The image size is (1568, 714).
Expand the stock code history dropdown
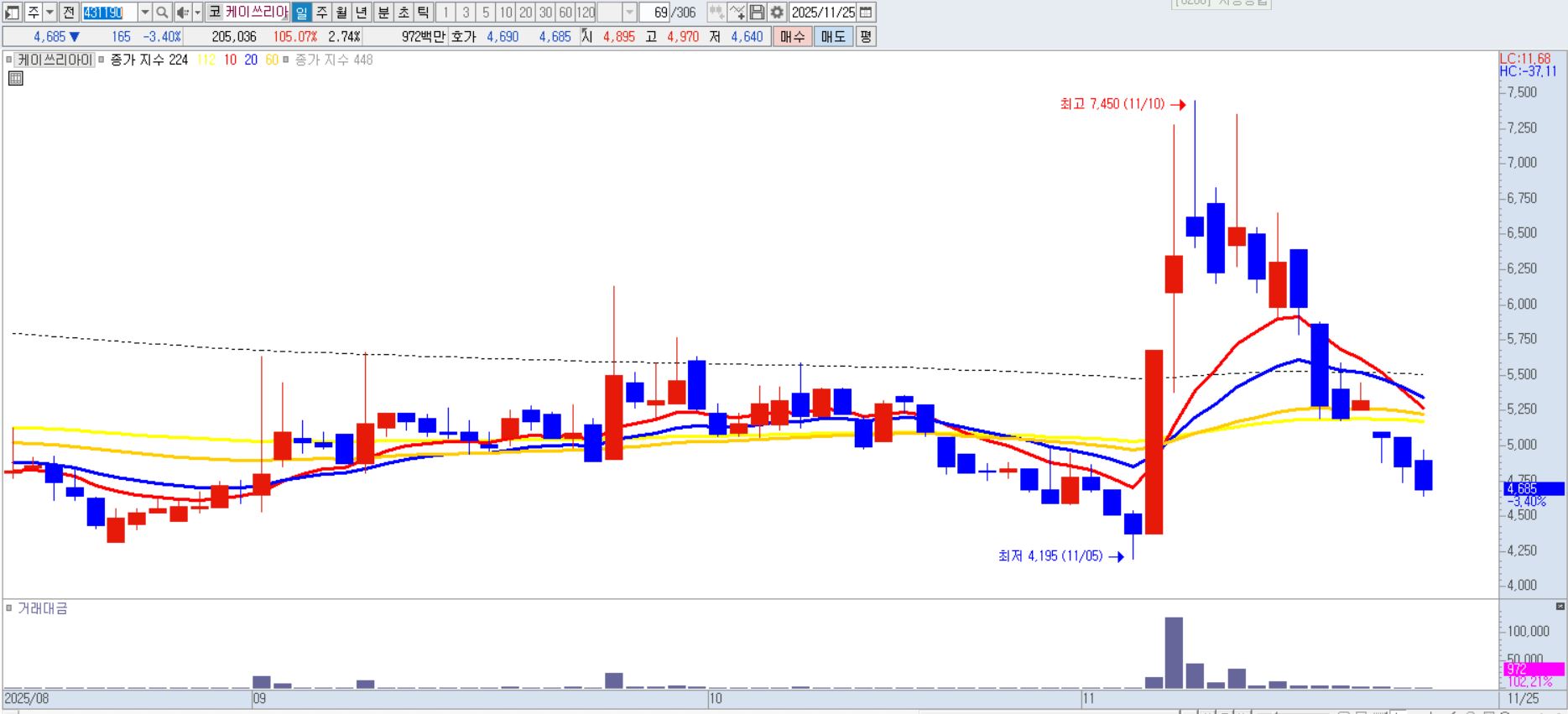coord(144,13)
